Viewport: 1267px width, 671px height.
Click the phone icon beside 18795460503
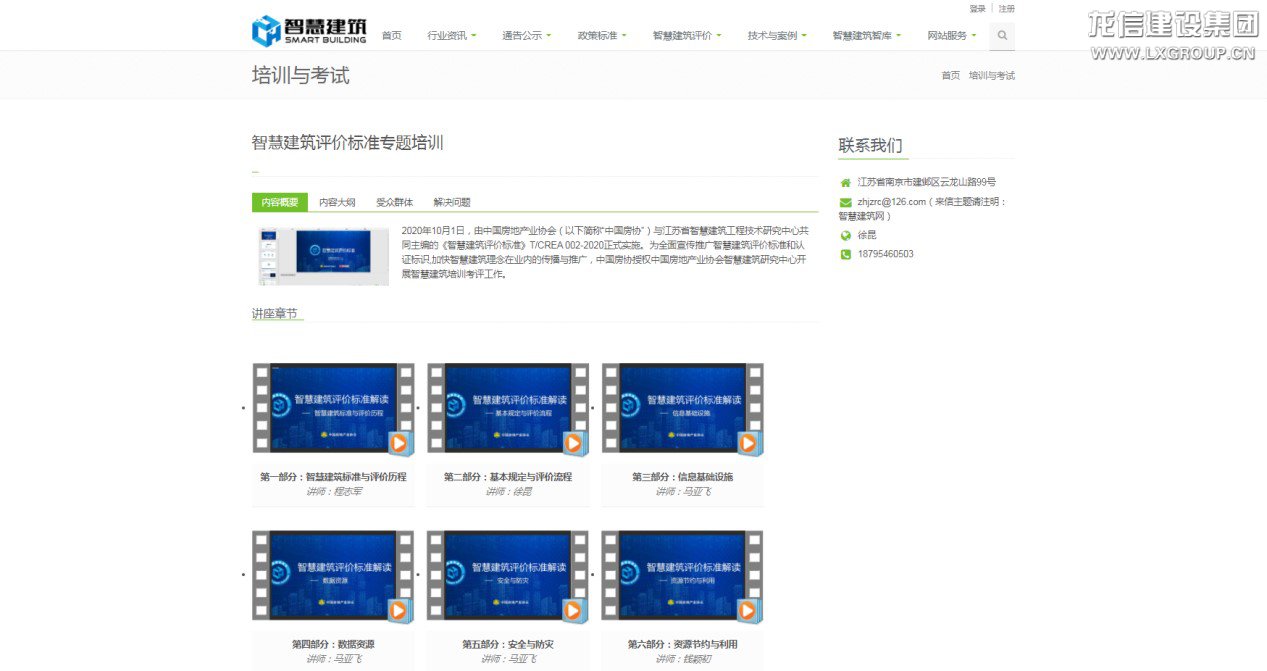(844, 254)
